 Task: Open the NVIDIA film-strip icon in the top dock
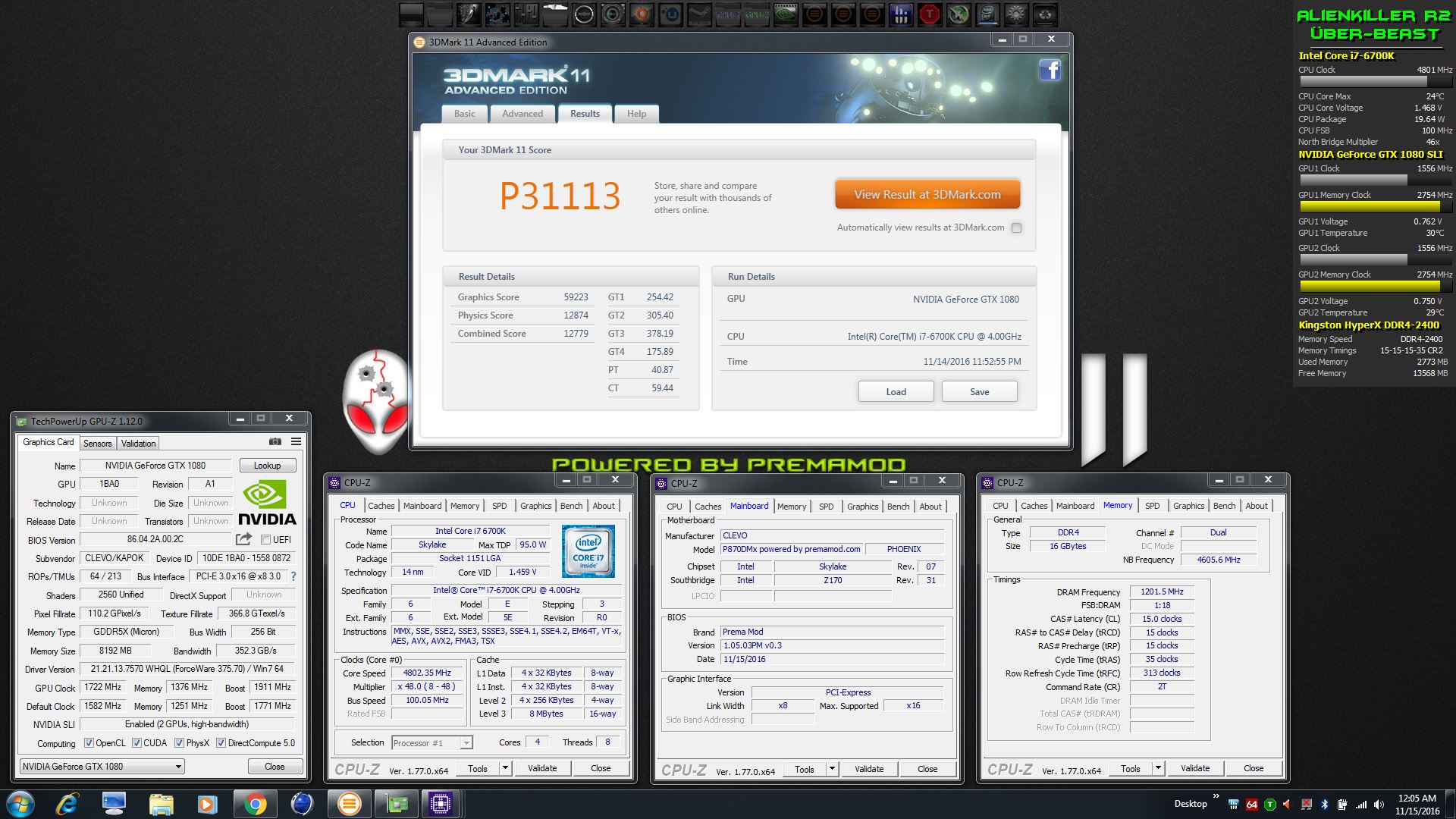click(x=786, y=14)
